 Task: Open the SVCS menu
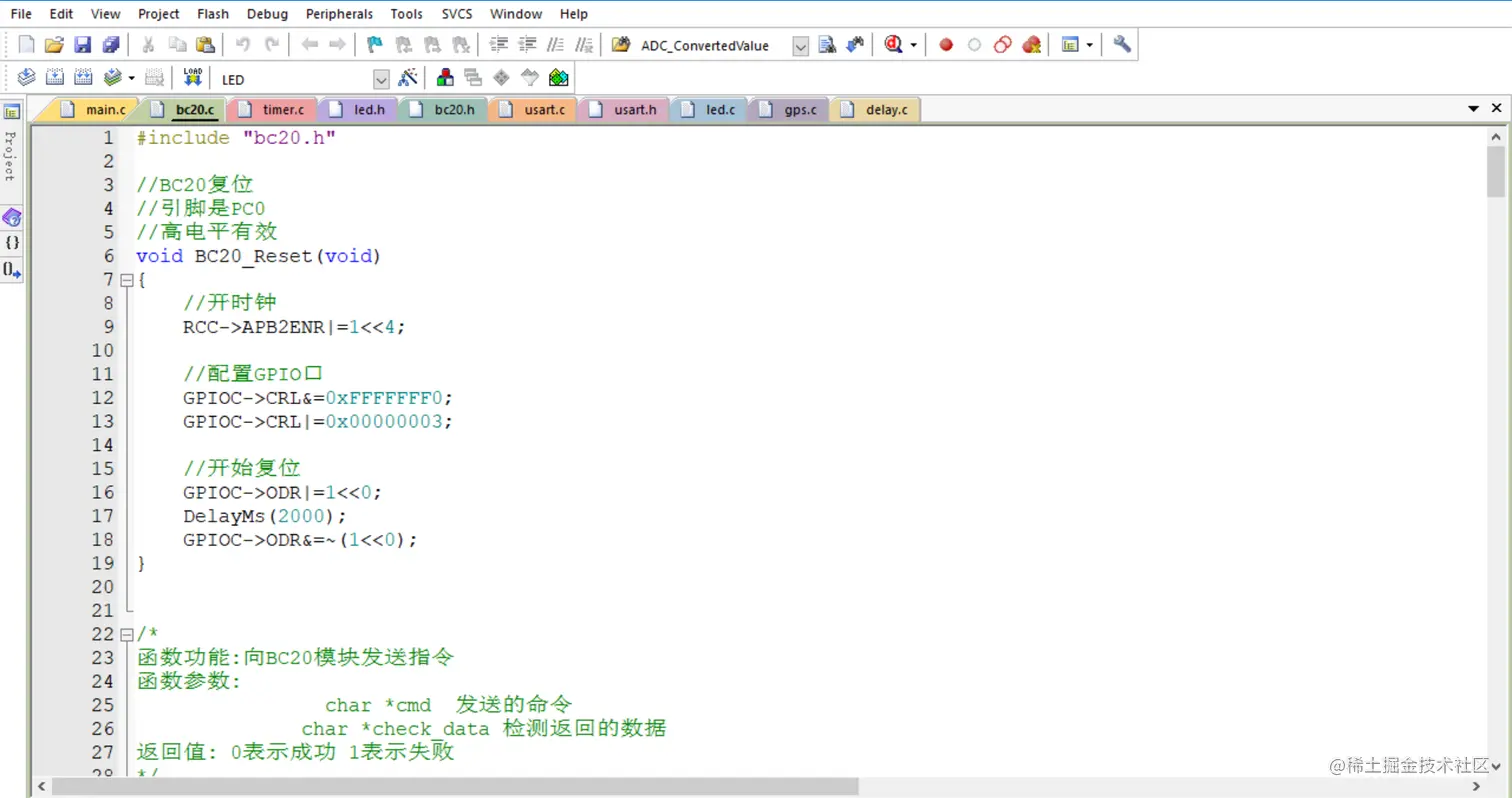tap(457, 14)
